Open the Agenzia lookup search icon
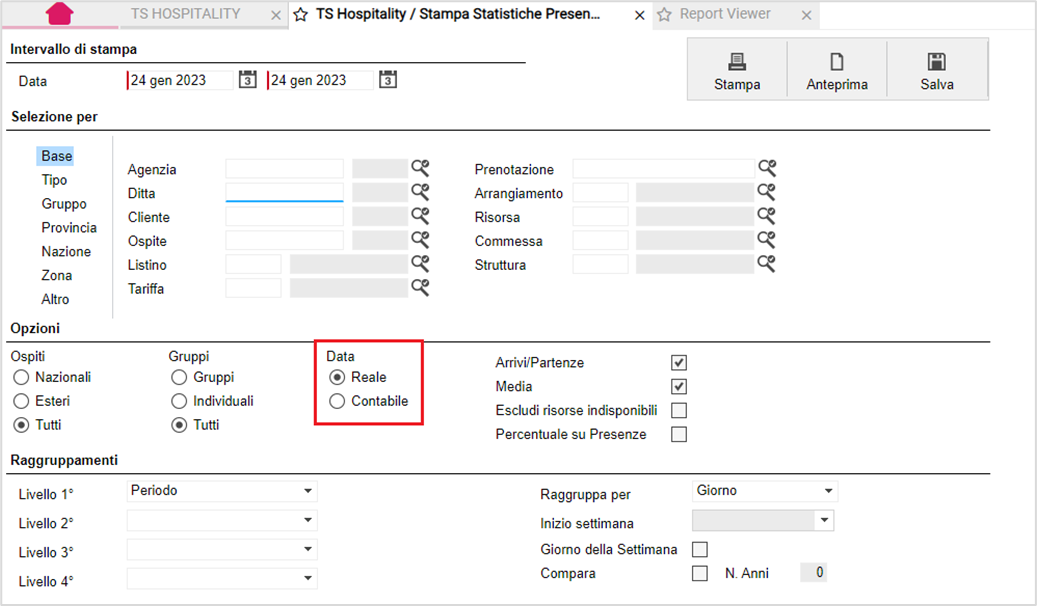This screenshot has height=606, width=1037. (420, 168)
